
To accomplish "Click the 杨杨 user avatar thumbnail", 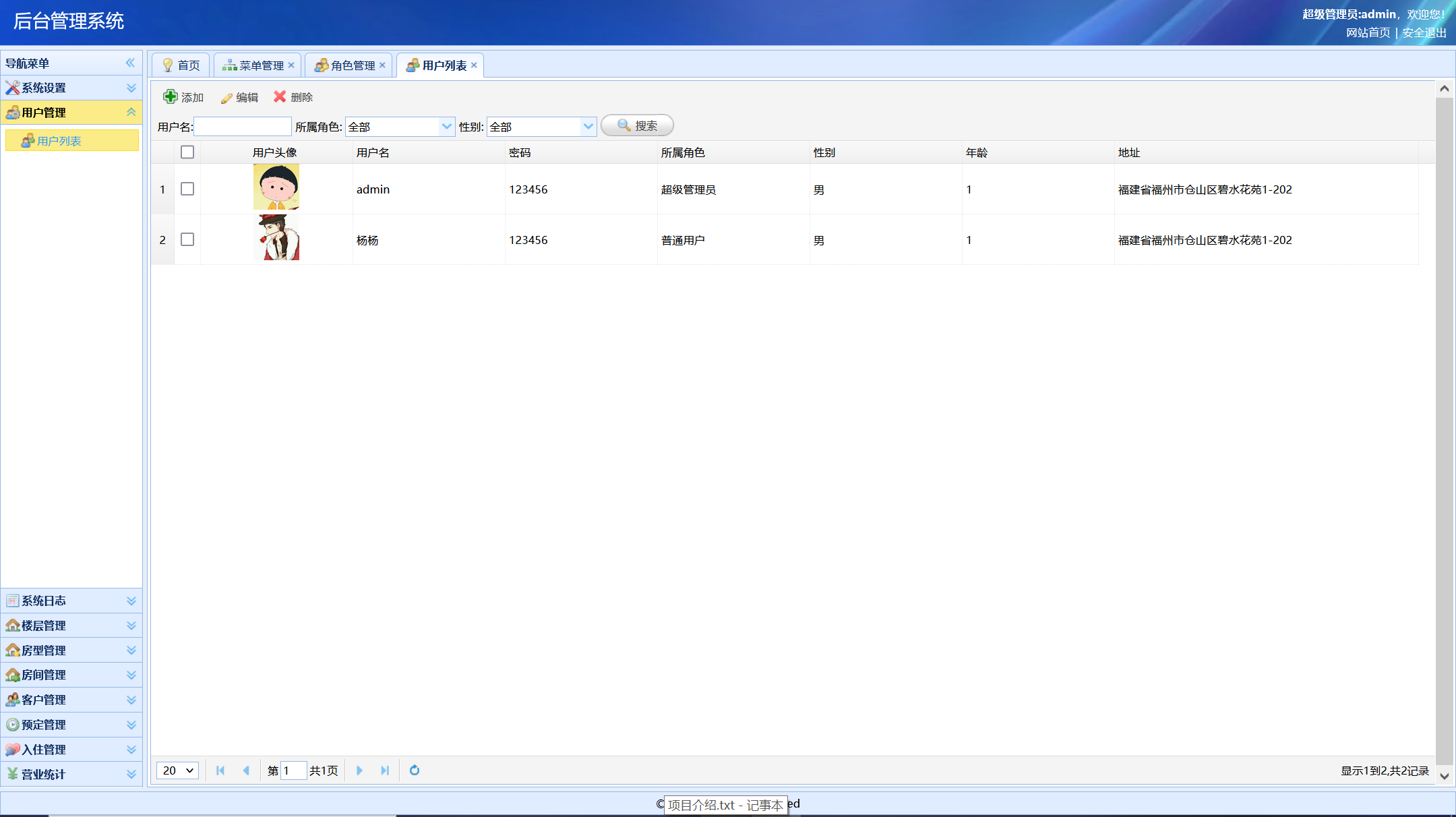I will pos(276,237).
